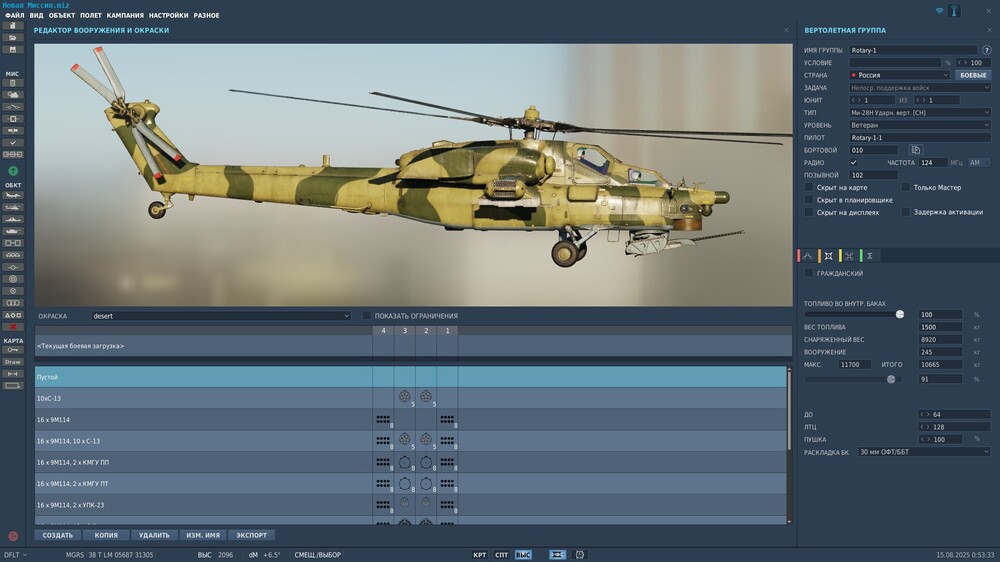This screenshot has width=1000, height=562.
Task: Click the red X delete icon in sidebar
Action: click(x=13, y=327)
